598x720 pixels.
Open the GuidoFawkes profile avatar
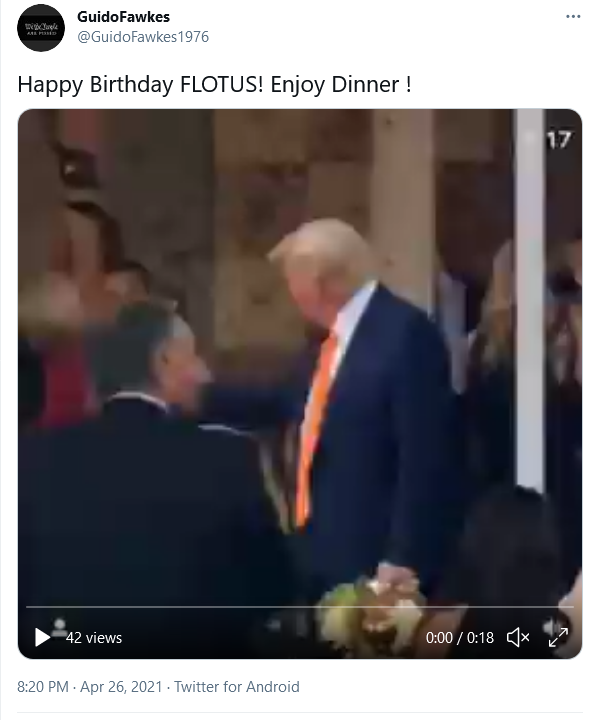[x=41, y=28]
